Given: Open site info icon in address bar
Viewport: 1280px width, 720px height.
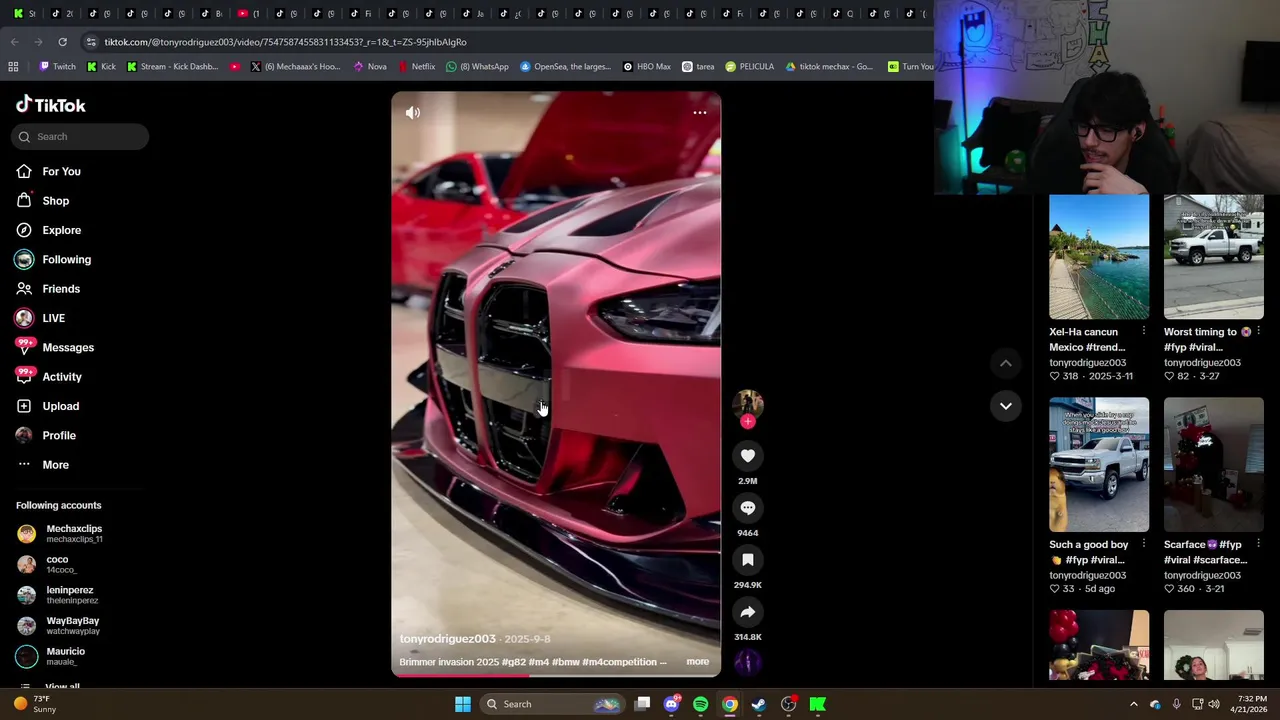Looking at the screenshot, I should [91, 42].
